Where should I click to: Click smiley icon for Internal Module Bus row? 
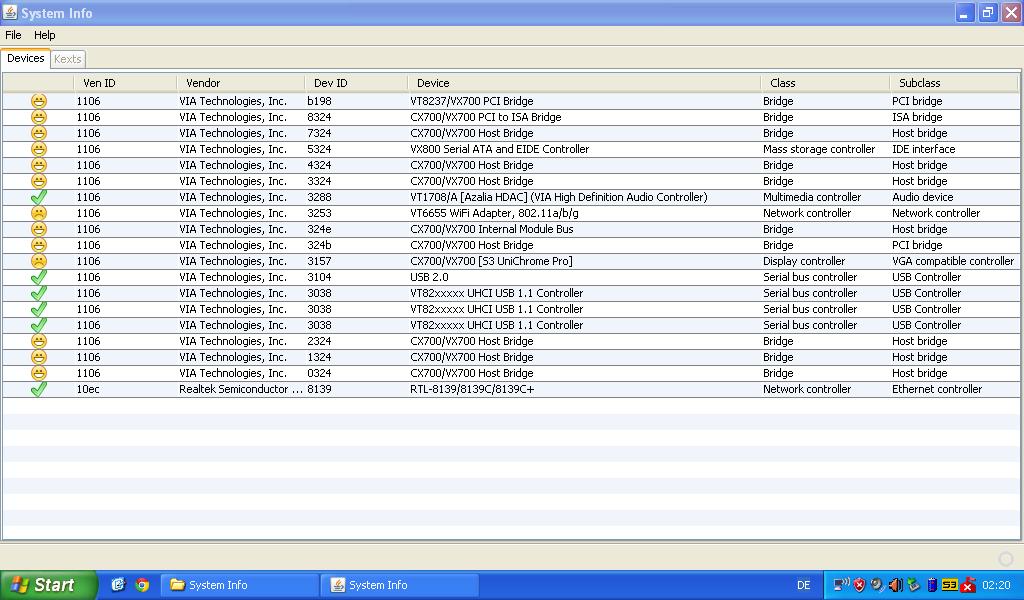(x=39, y=229)
